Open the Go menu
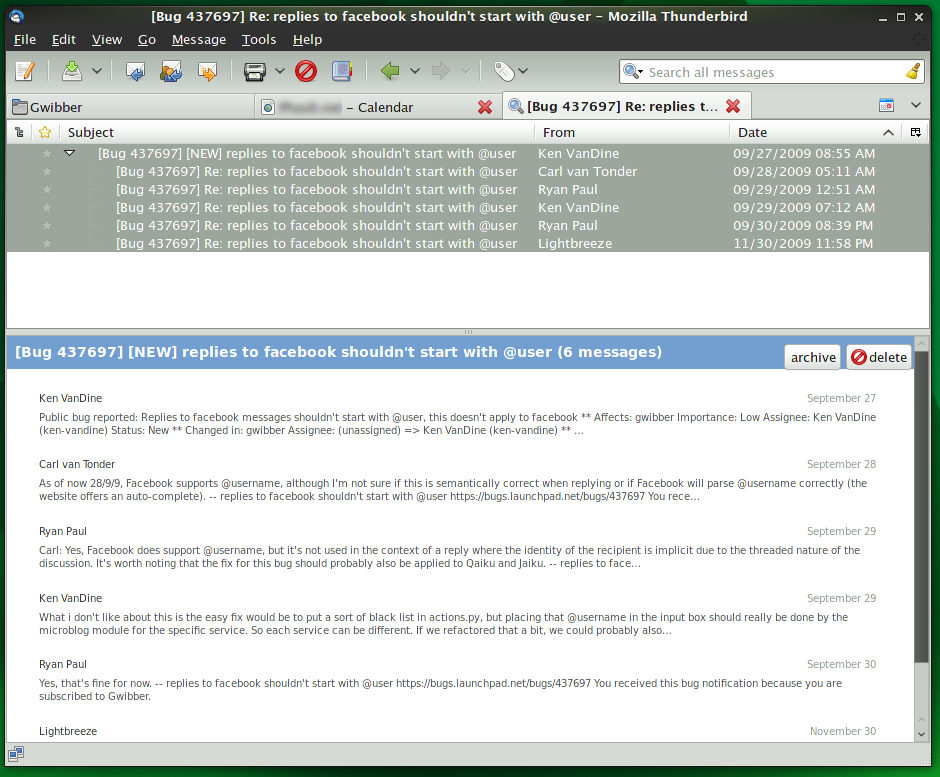This screenshot has height=777, width=940. (x=146, y=40)
